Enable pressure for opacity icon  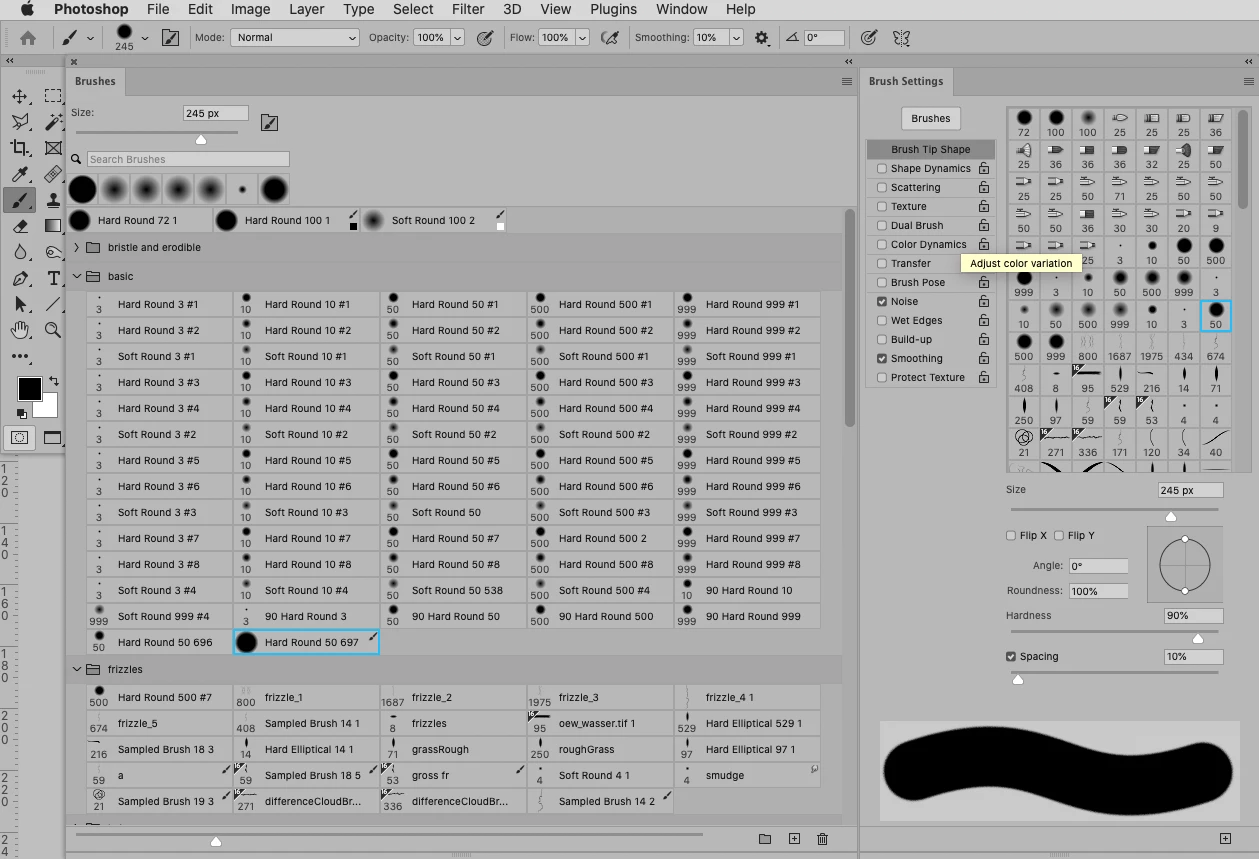(x=485, y=37)
